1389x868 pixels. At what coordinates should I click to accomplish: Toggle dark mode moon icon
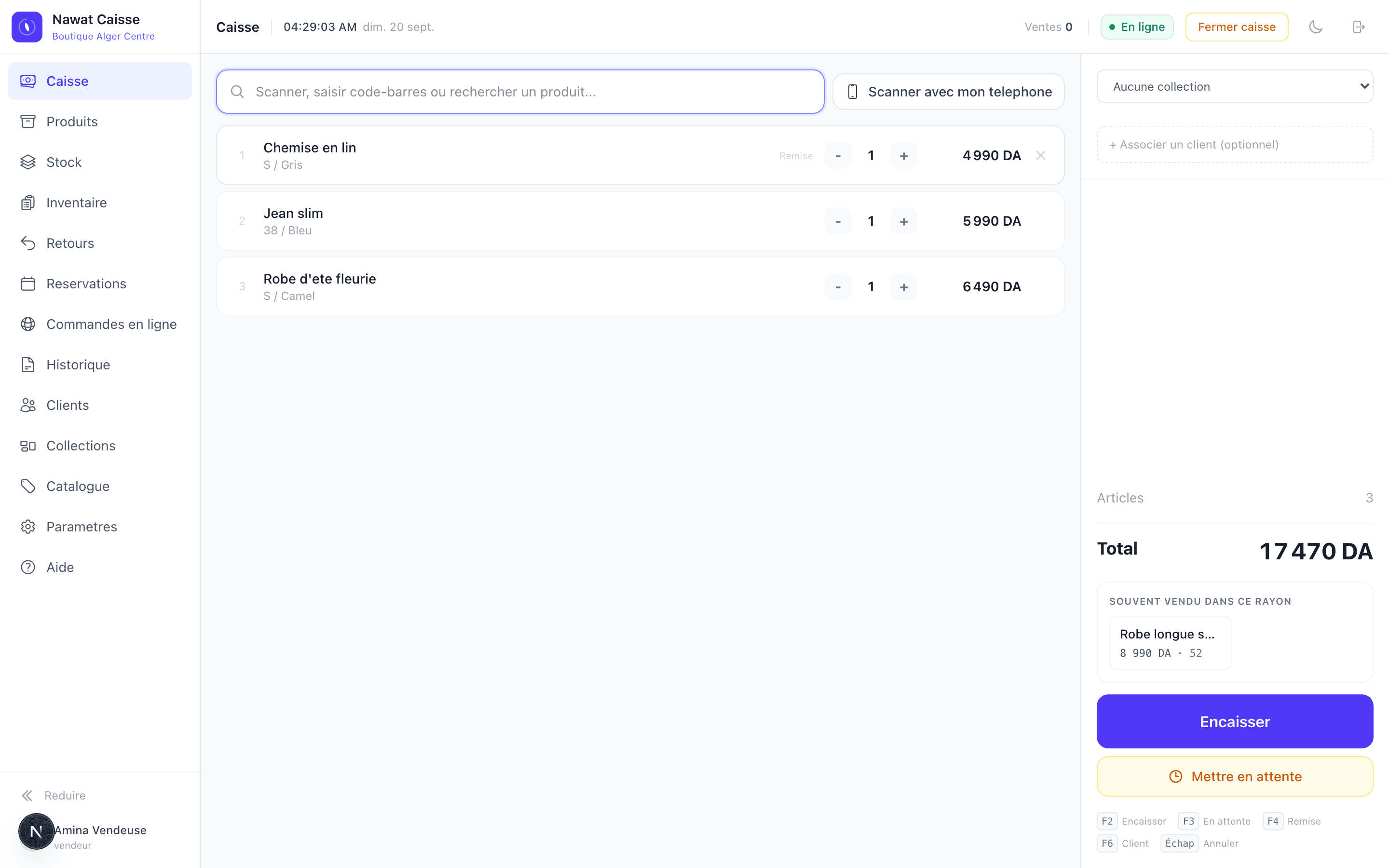tap(1316, 27)
